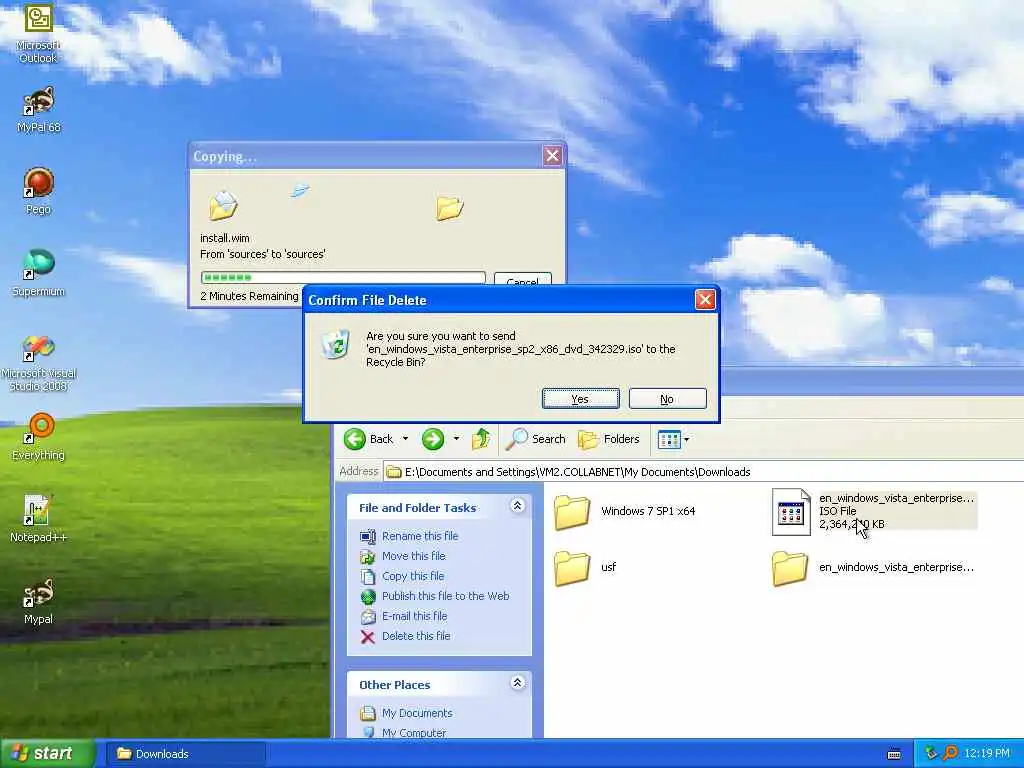Go Forward in Explorer toolbar
1024x768 pixels.
[x=432, y=439]
